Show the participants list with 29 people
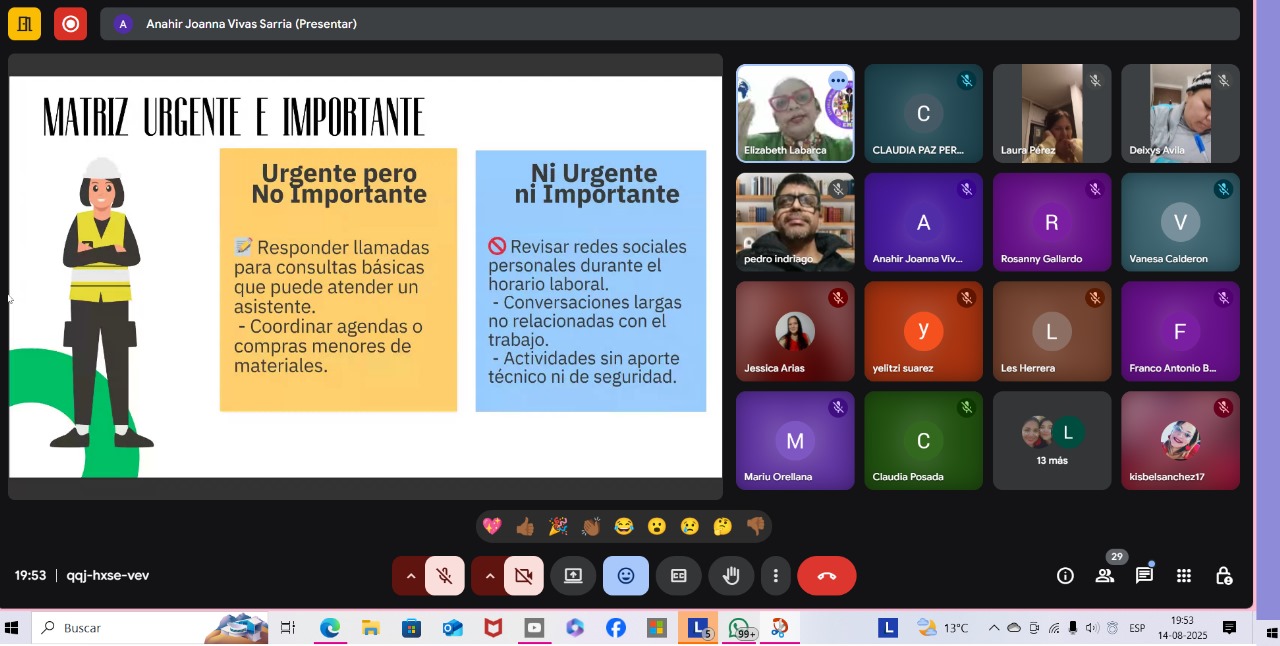The image size is (1280, 646). [1105, 576]
